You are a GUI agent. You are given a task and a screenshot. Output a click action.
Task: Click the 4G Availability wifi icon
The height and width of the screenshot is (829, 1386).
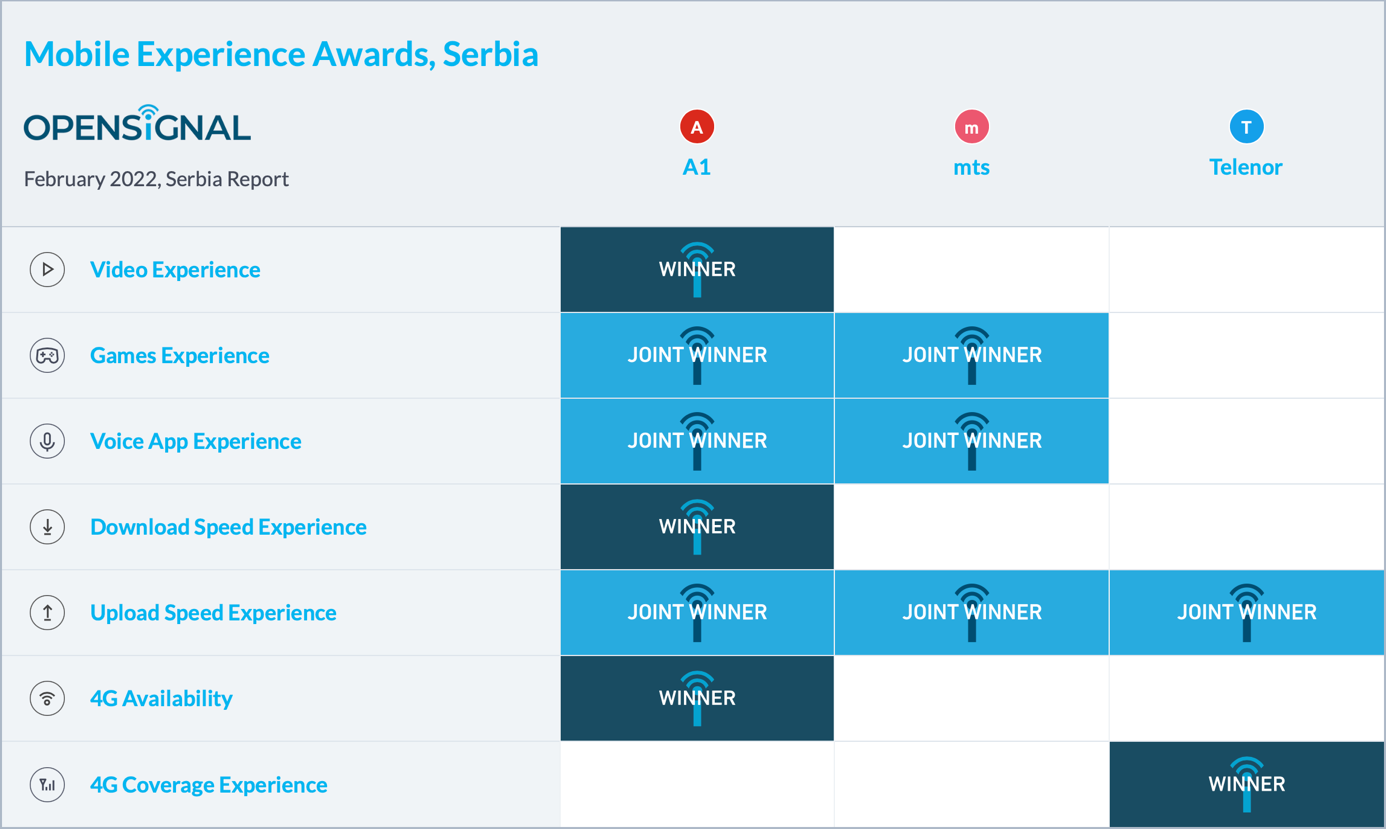click(47, 699)
